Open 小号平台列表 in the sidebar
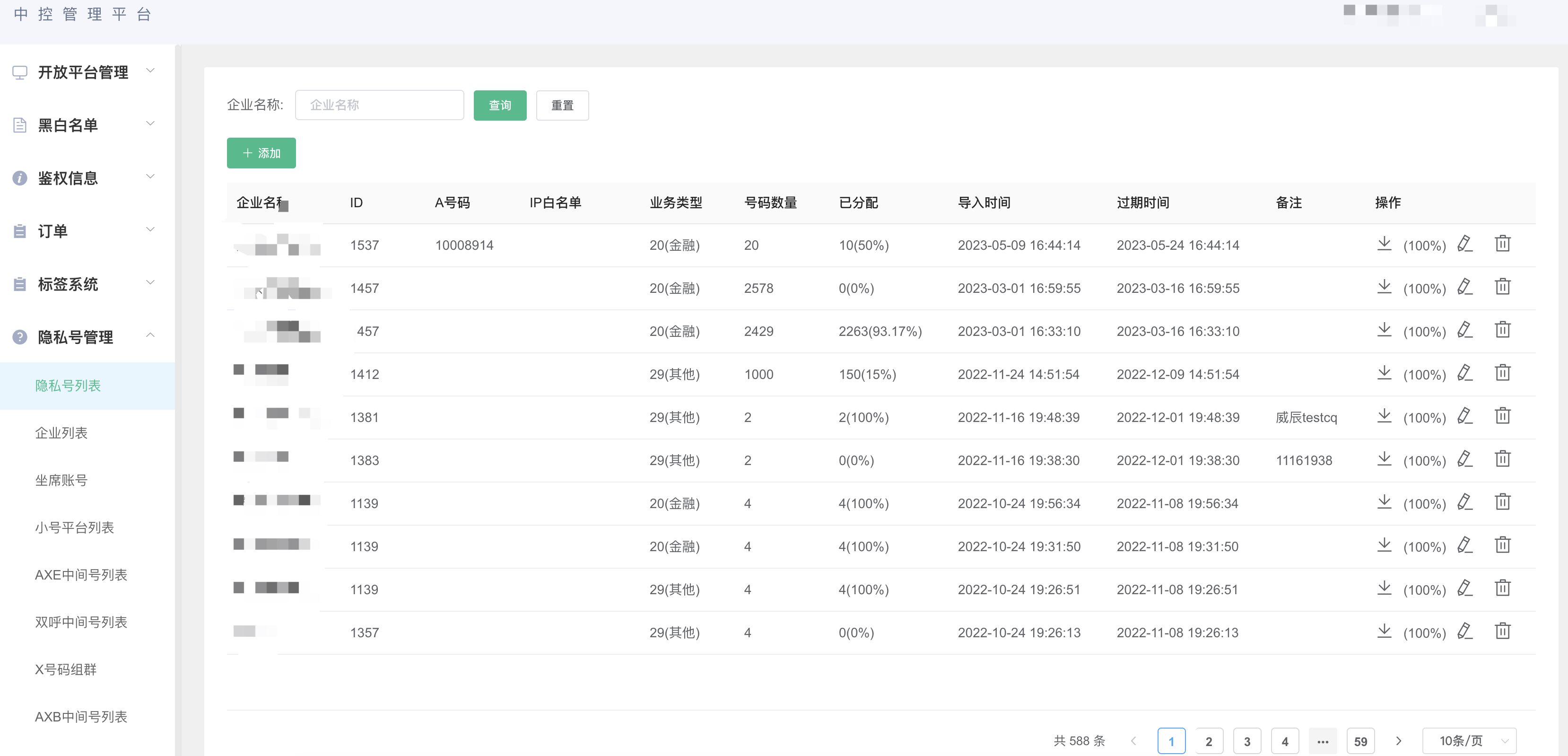The image size is (1568, 756). pyautogui.click(x=87, y=527)
